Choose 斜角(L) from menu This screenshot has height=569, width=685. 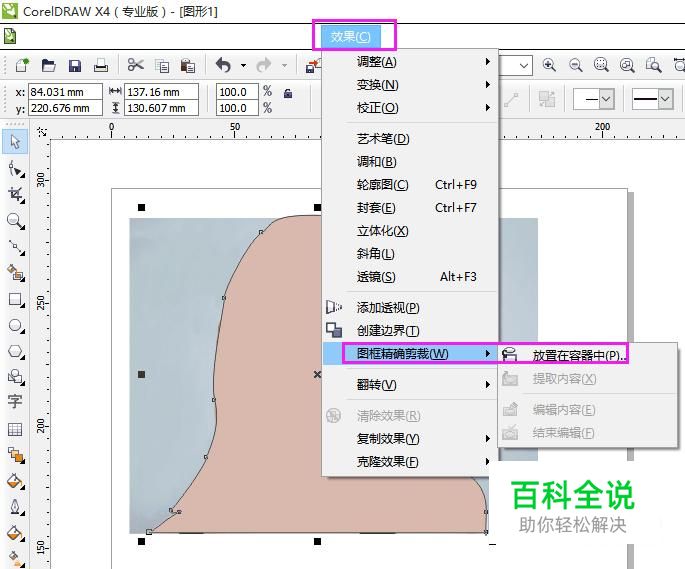coord(409,254)
